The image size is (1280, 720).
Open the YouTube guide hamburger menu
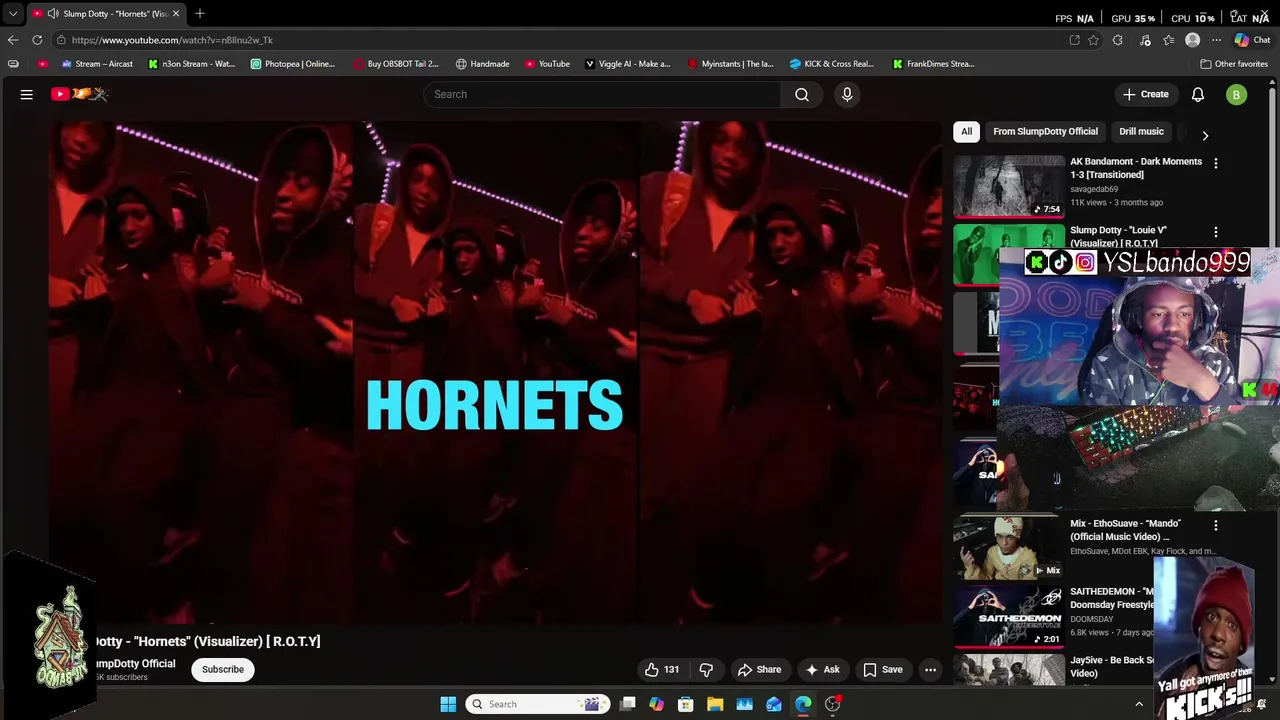click(x=27, y=94)
